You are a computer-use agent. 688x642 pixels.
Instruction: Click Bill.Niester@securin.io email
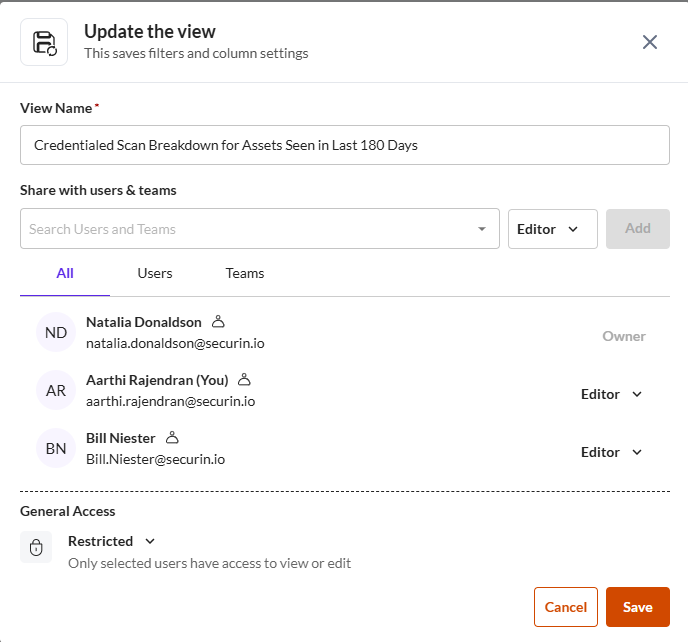[x=155, y=459]
